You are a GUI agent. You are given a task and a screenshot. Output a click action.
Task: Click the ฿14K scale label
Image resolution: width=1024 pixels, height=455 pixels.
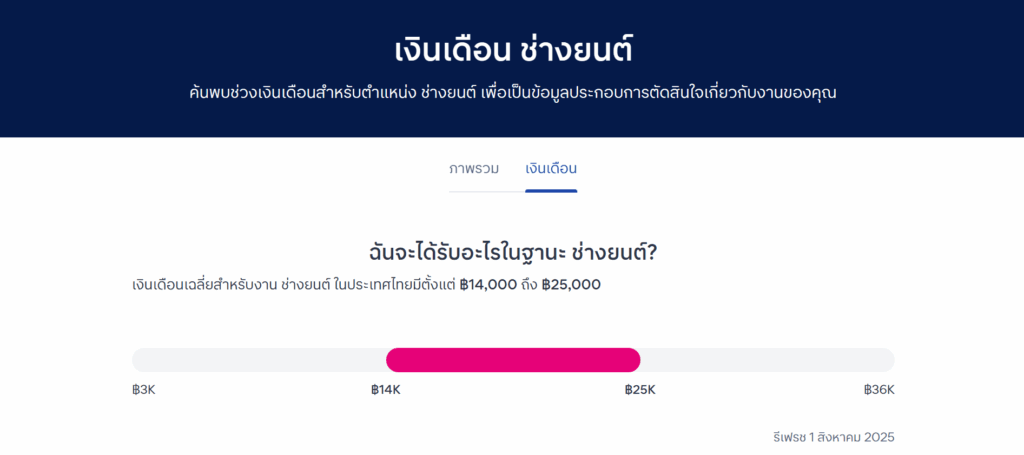point(385,390)
